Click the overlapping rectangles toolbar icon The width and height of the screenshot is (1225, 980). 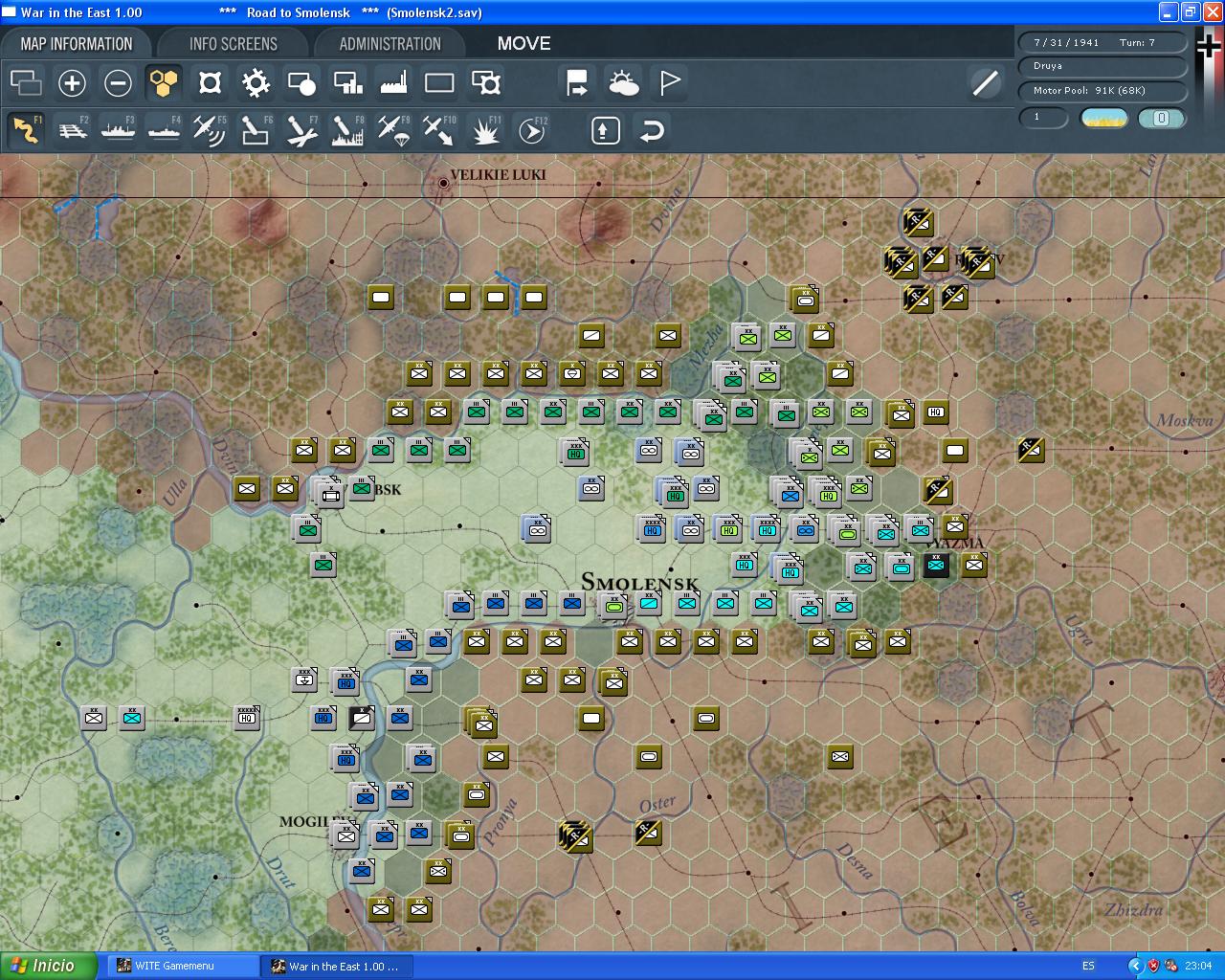(26, 83)
